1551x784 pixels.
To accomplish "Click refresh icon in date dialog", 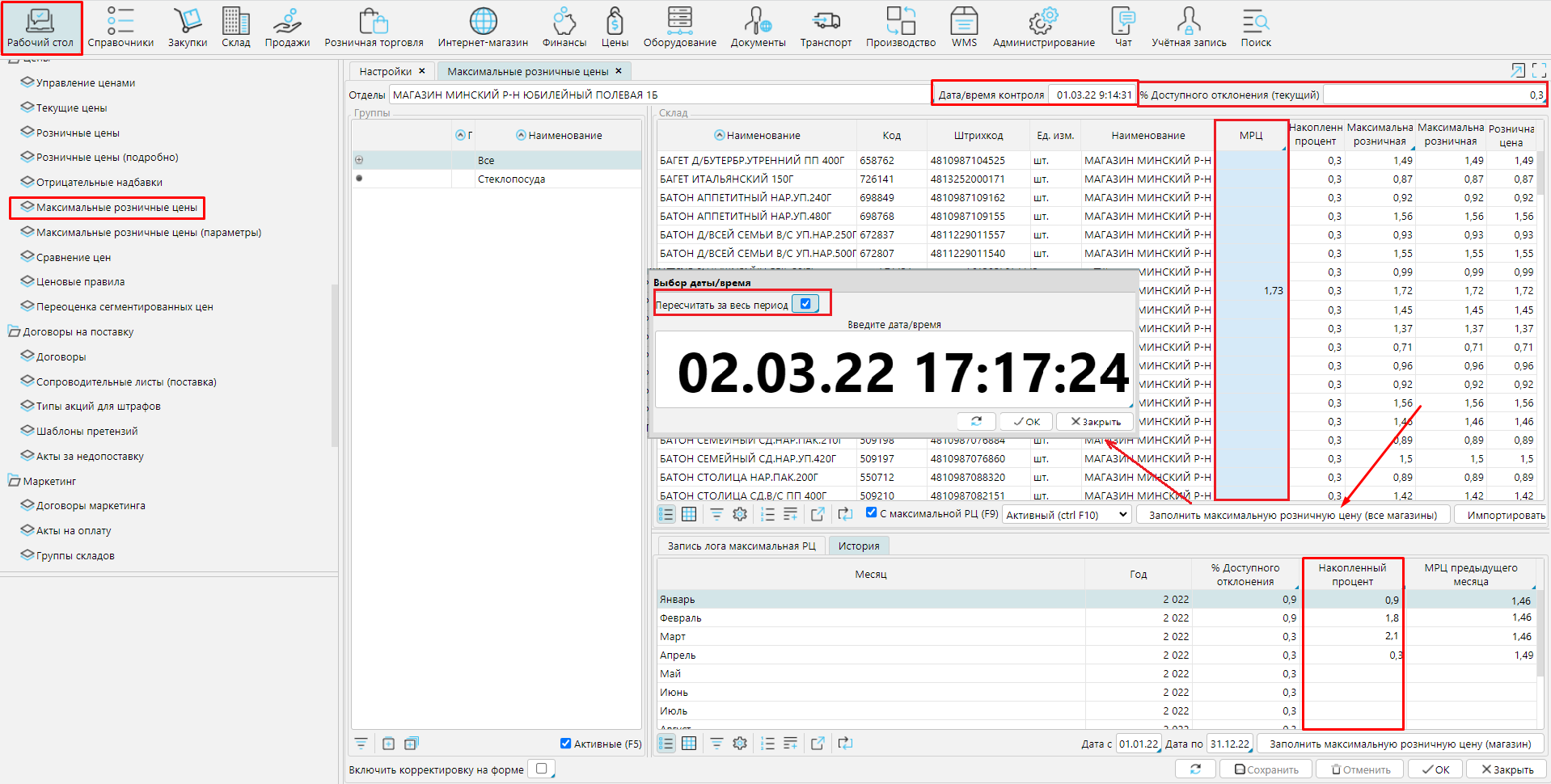I will pyautogui.click(x=976, y=421).
